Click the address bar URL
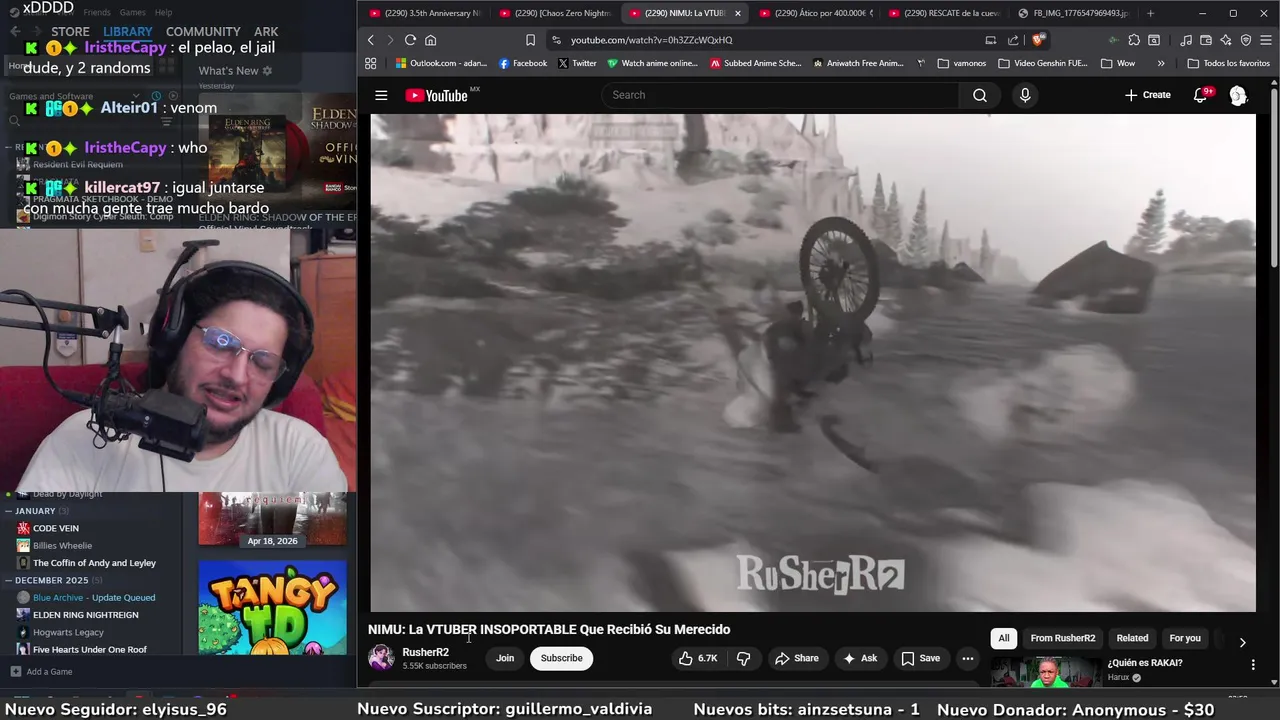This screenshot has width=1280, height=720. coord(651,40)
